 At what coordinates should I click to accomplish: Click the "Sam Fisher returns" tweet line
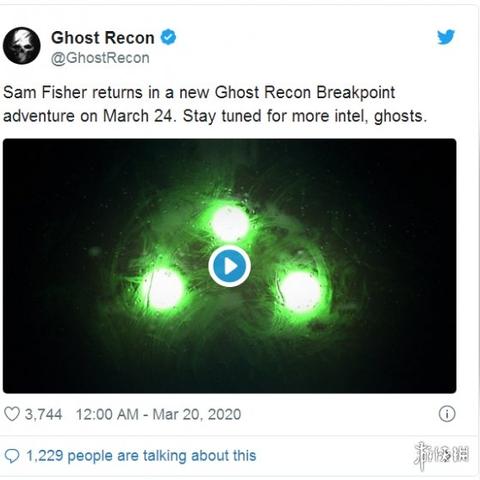click(x=199, y=93)
